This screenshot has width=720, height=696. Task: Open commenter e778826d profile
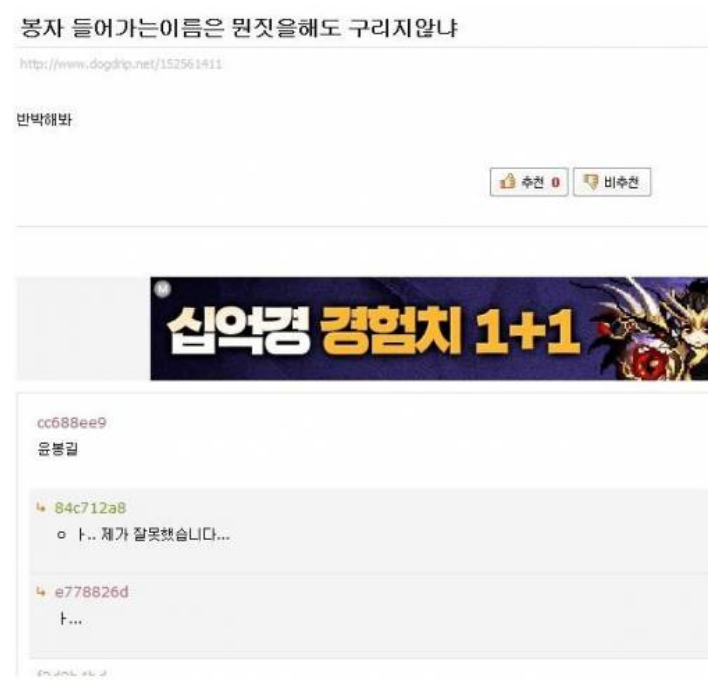coord(91,592)
